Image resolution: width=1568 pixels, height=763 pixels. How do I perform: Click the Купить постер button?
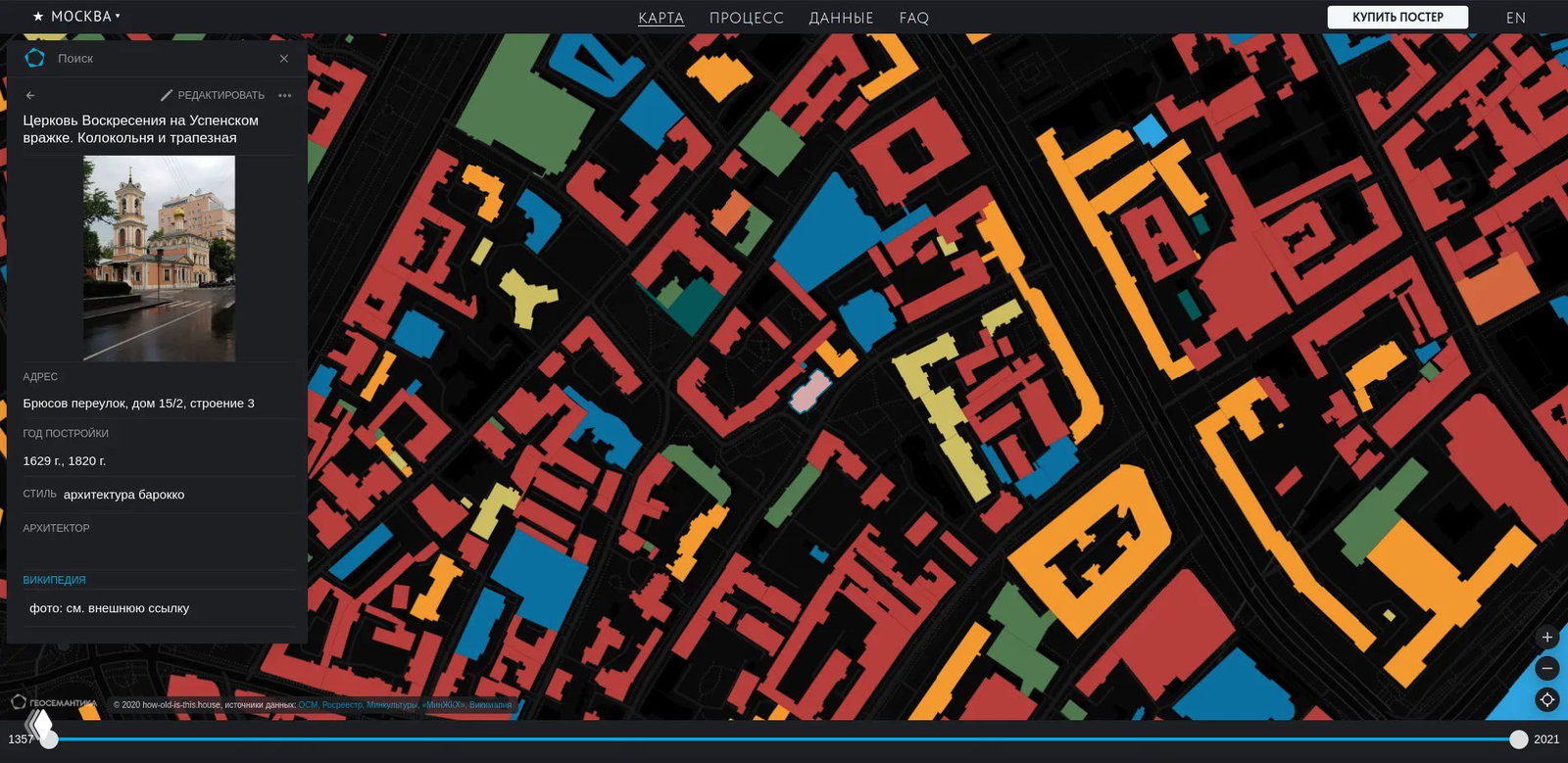[1397, 17]
